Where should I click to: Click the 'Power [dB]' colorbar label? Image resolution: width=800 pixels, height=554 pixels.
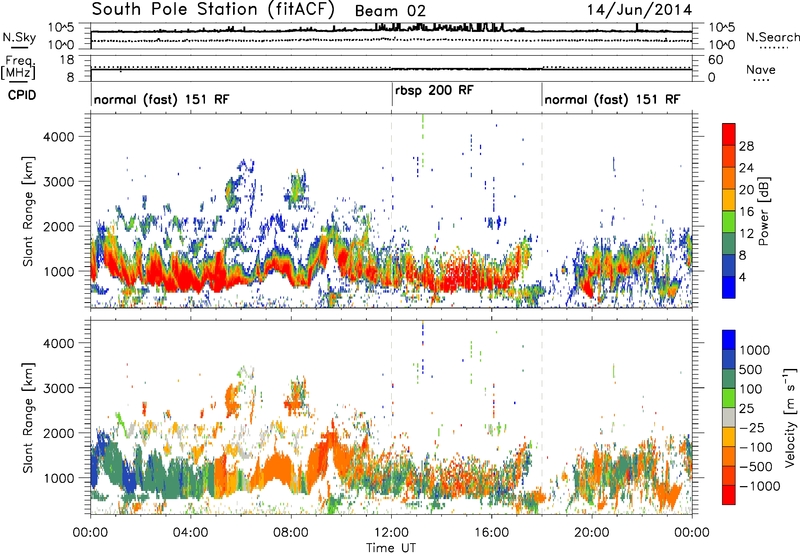(763, 211)
